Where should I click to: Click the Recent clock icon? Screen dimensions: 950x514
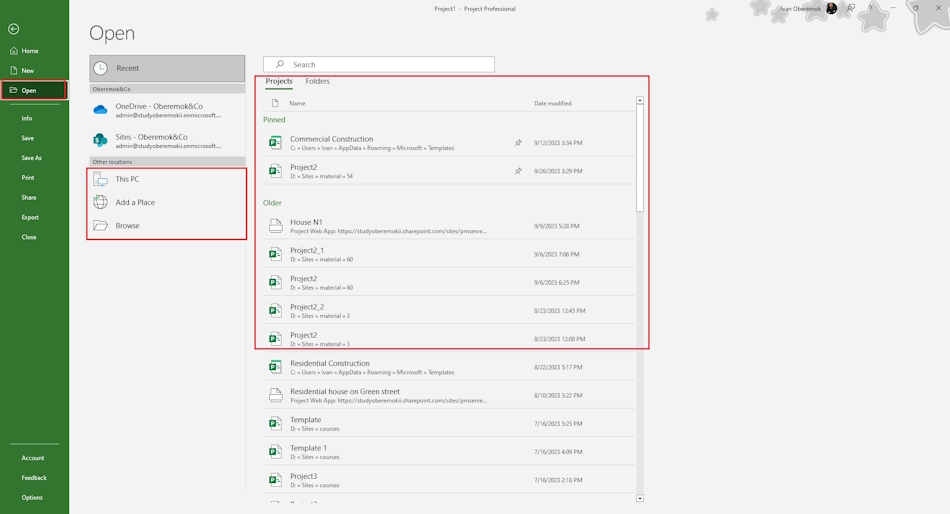[101, 68]
